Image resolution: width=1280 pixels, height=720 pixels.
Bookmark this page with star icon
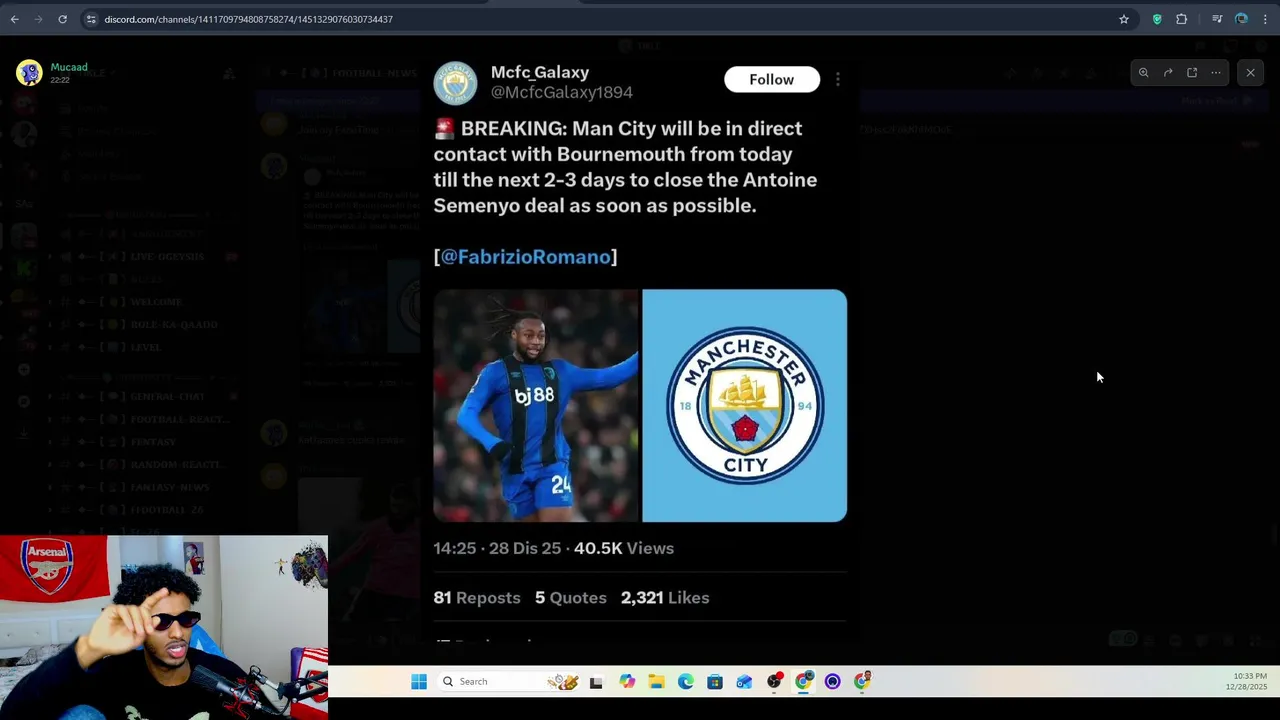pos(1124,19)
